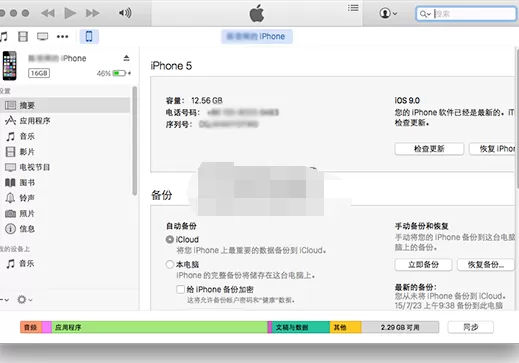519x363 pixels.
Task: Click the 16GB capacity badge
Action: 39,73
